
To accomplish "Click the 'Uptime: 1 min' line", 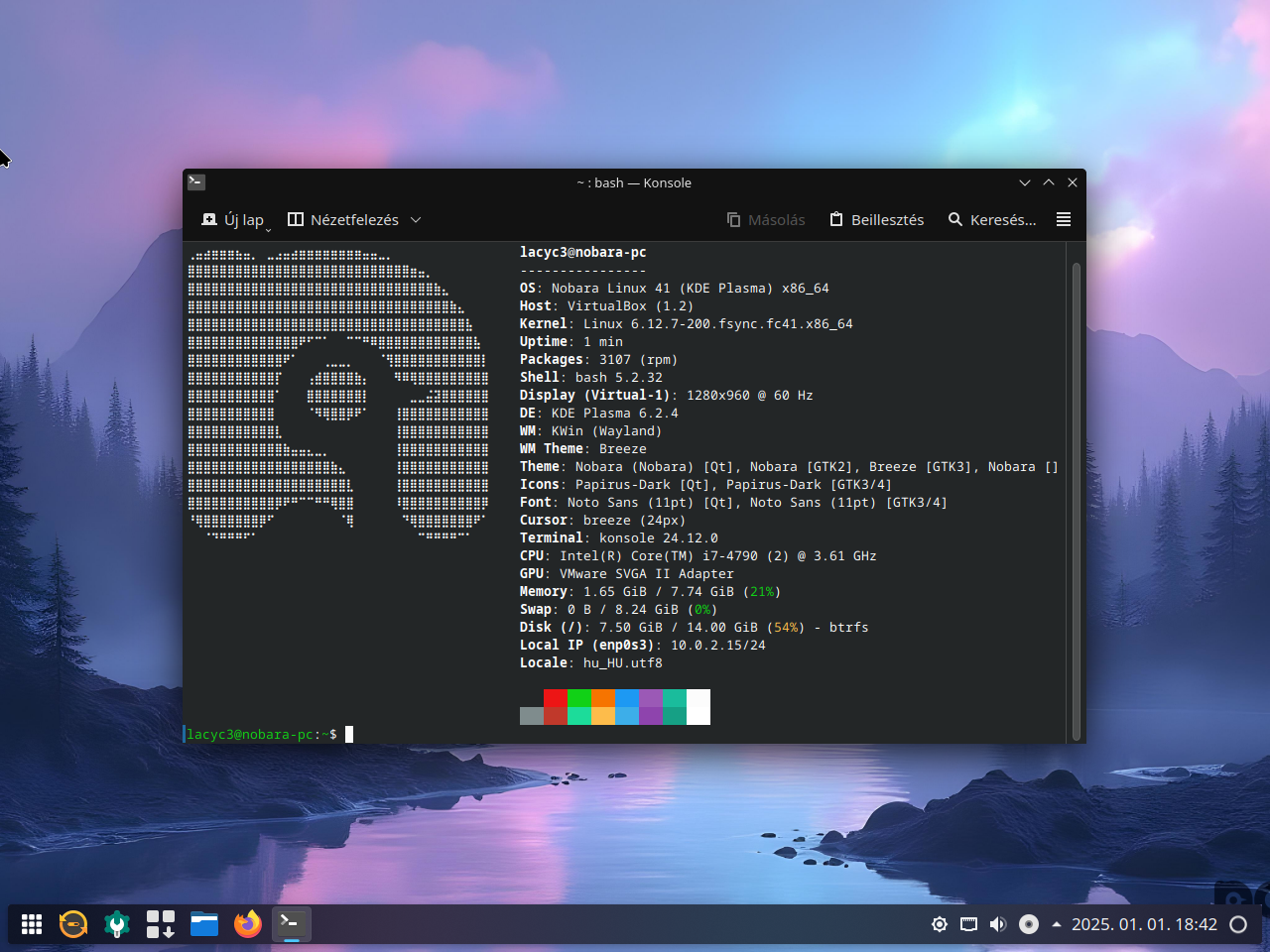I will coord(571,342).
